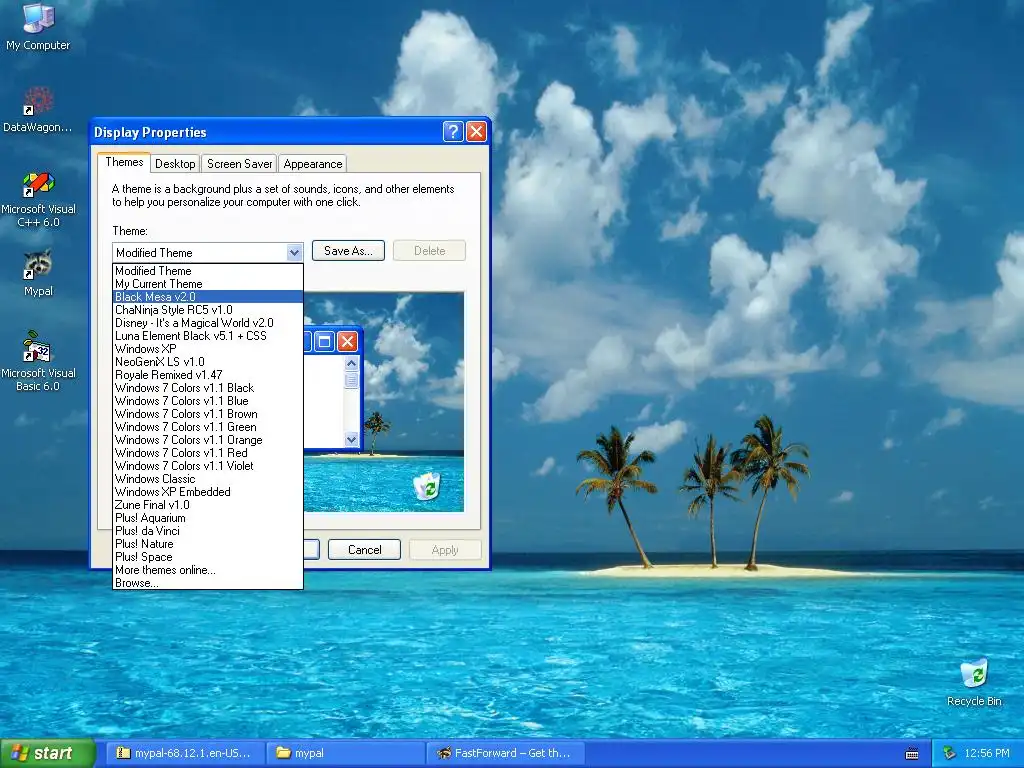The width and height of the screenshot is (1024, 768).
Task: Click the Cancel button
Action: click(364, 550)
